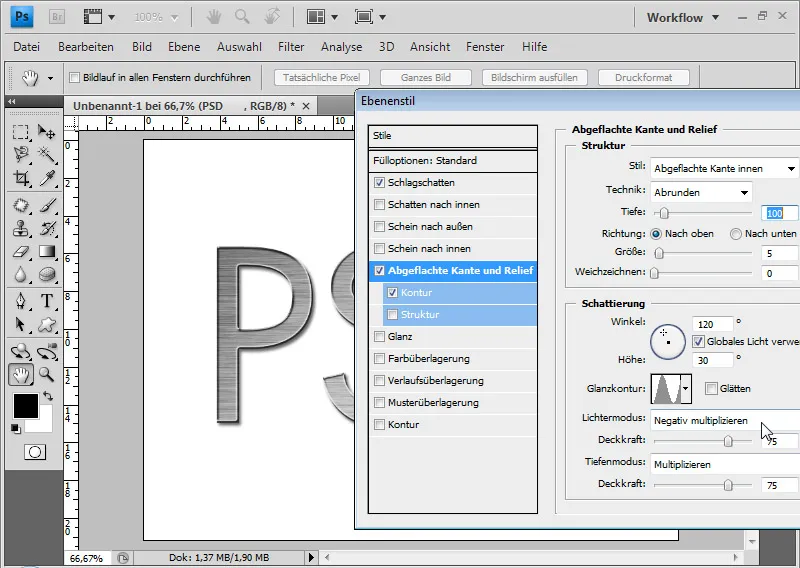Select the Lasso tool
The height and width of the screenshot is (568, 800).
21,154
